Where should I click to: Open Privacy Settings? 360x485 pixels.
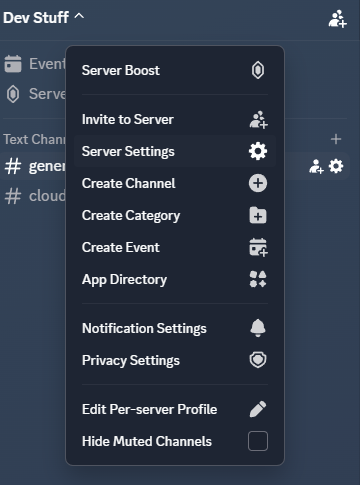click(x=175, y=360)
